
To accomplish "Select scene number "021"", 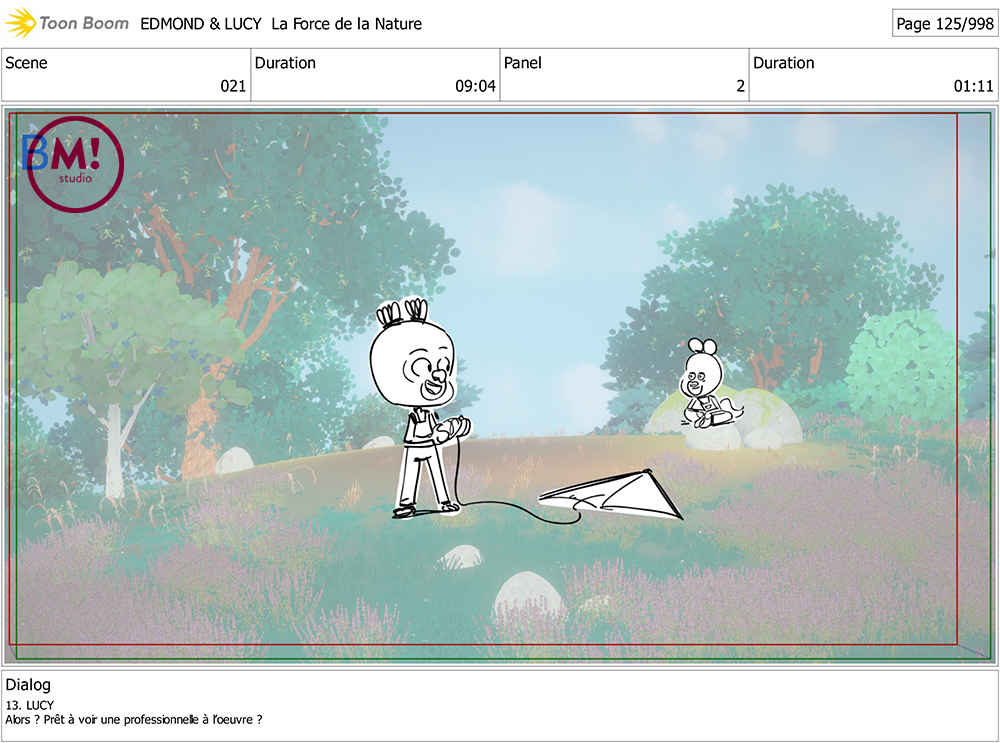I will [x=233, y=86].
